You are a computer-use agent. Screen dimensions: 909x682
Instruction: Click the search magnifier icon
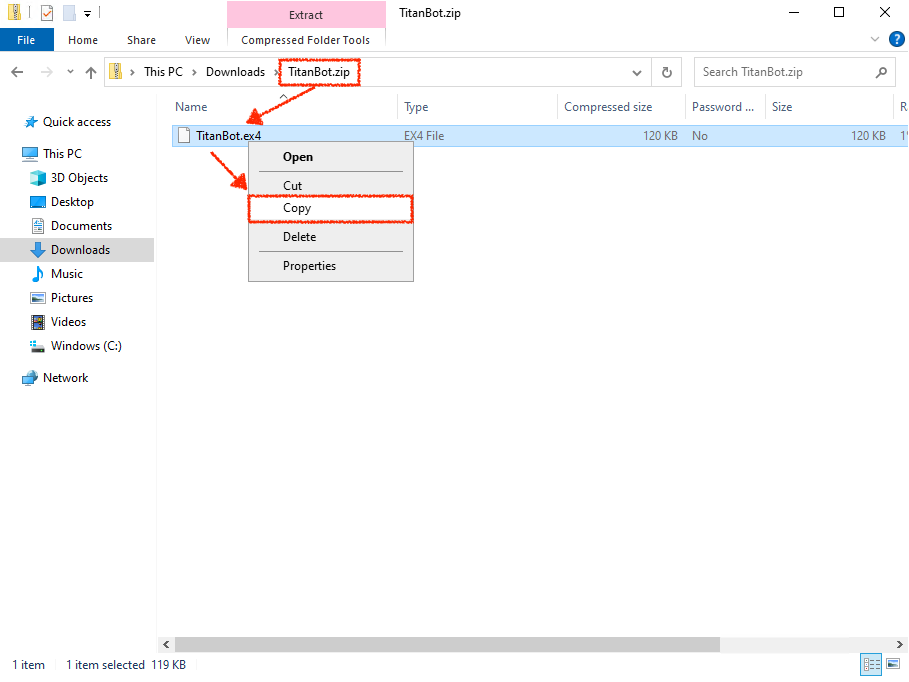881,72
